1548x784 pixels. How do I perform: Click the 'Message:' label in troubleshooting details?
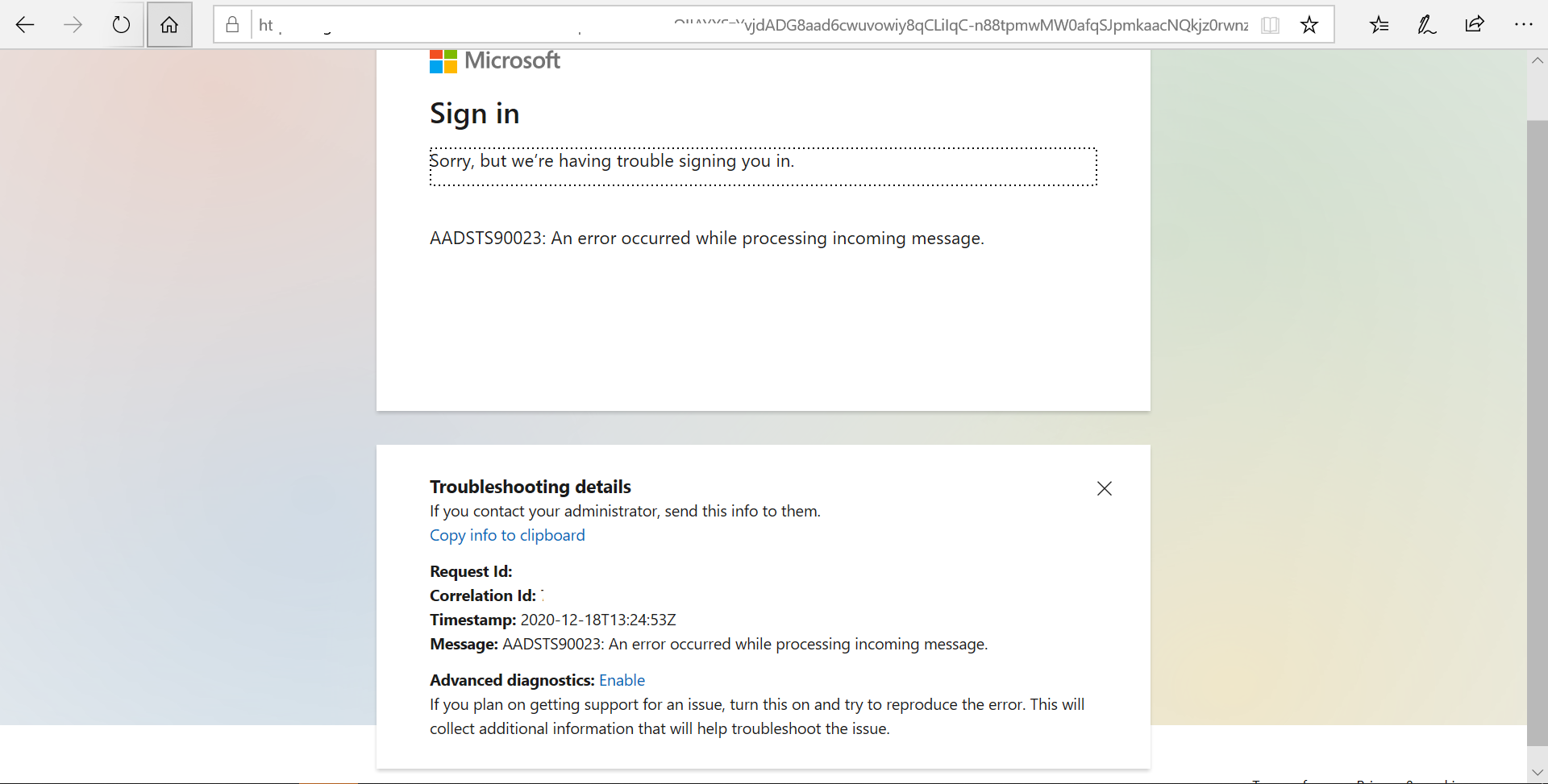coord(464,644)
